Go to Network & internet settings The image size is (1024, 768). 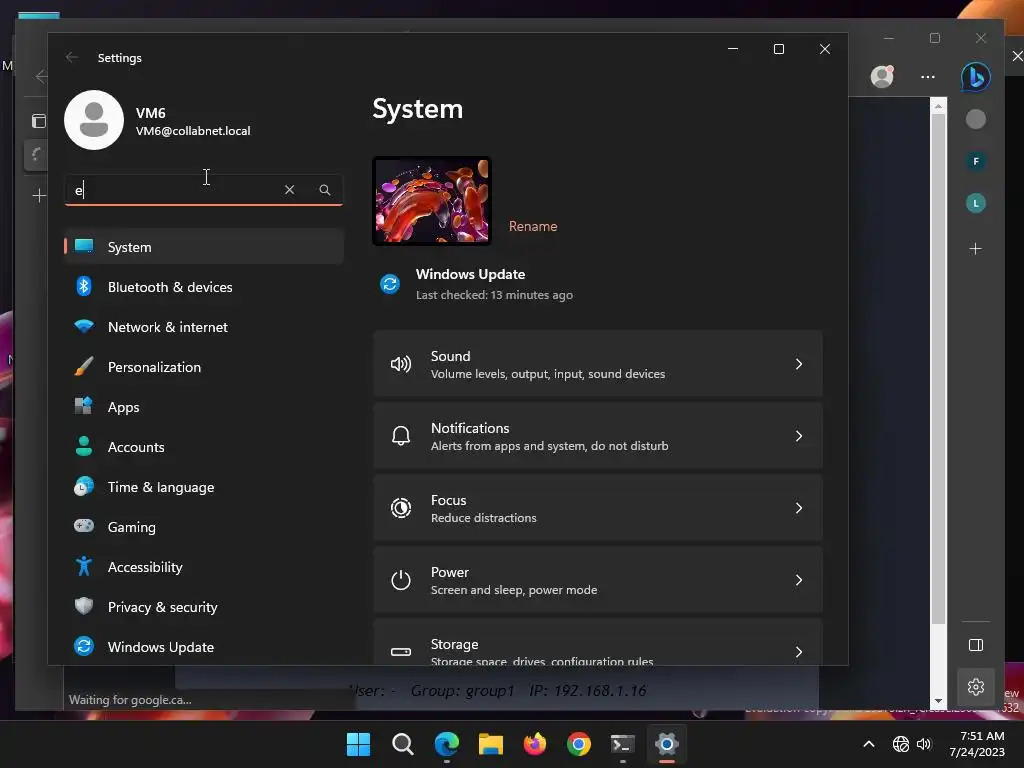[x=204, y=327]
